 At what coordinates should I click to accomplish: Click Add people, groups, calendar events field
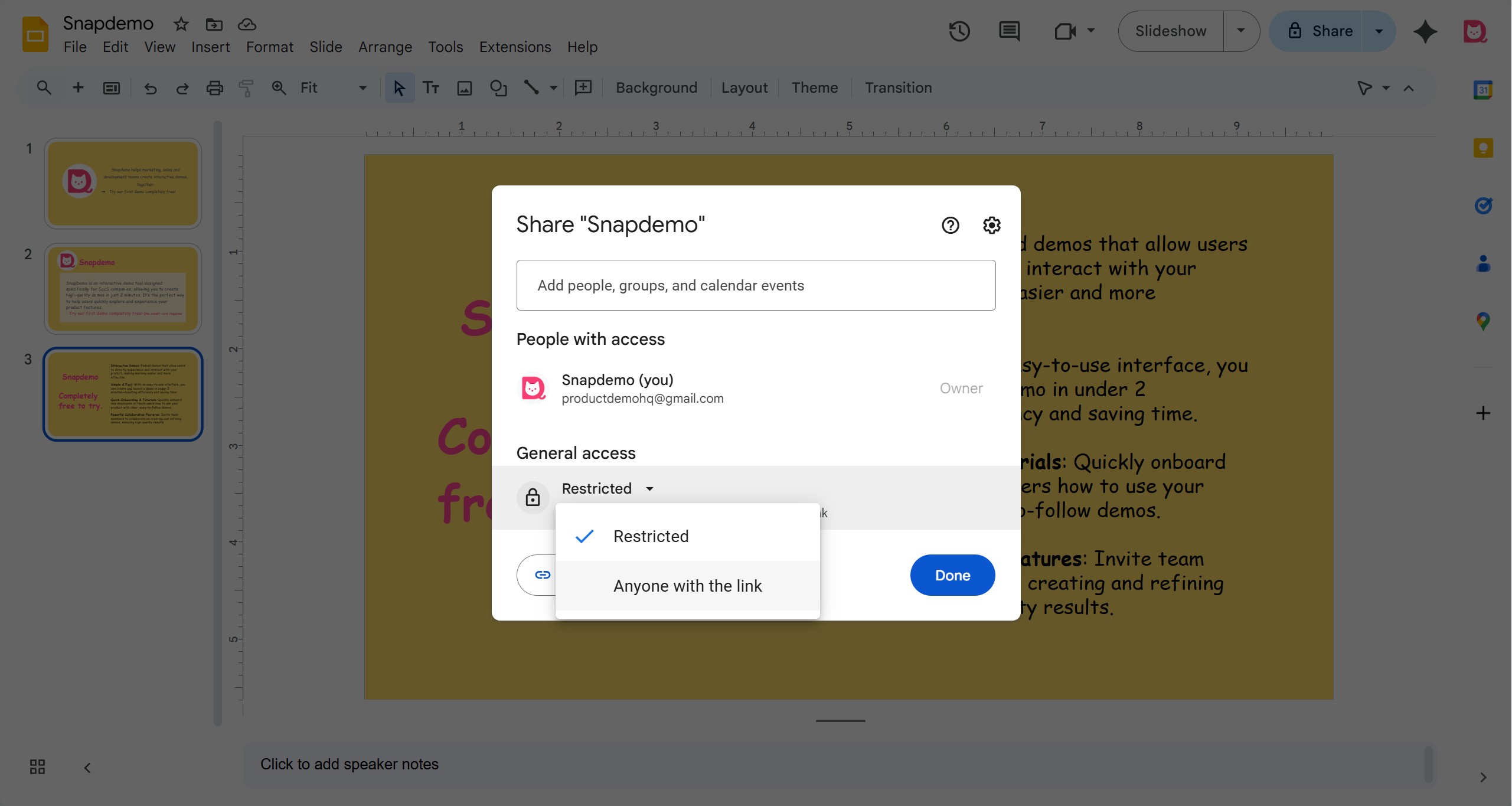[x=756, y=285]
